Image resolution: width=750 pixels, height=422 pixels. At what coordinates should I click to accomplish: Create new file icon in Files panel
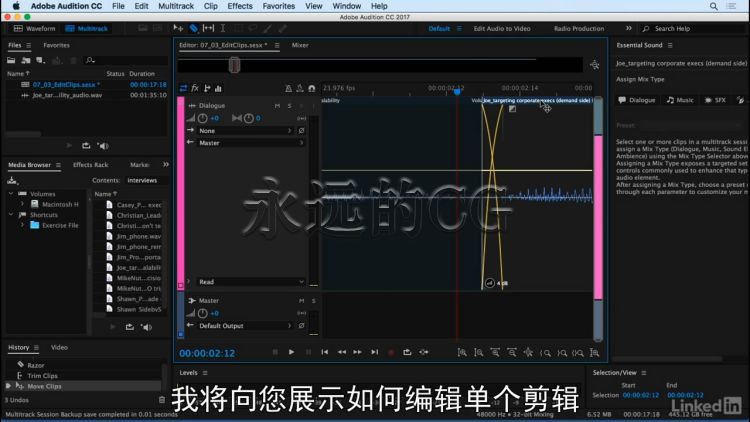point(41,60)
